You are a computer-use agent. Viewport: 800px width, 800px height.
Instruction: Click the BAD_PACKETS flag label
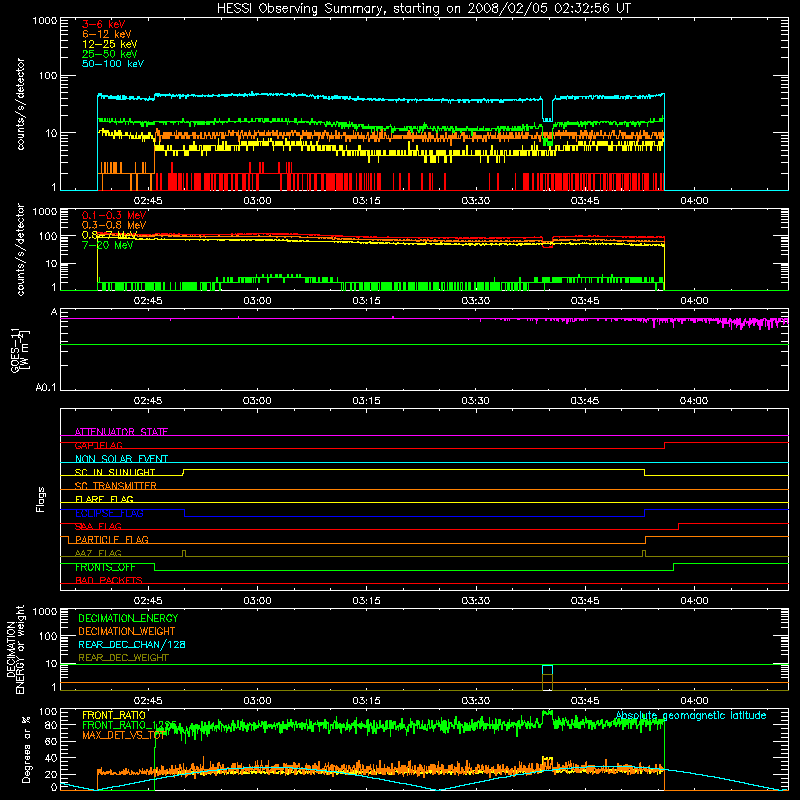pos(109,580)
